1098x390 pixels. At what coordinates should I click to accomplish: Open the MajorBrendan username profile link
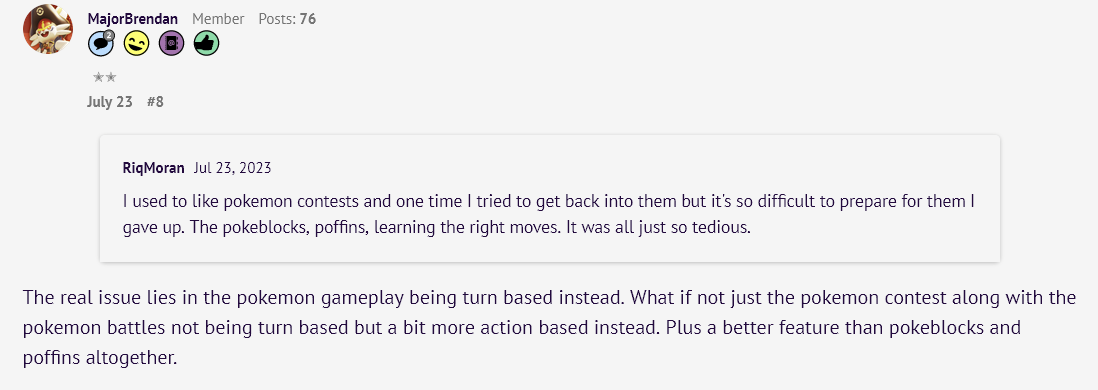click(x=134, y=19)
